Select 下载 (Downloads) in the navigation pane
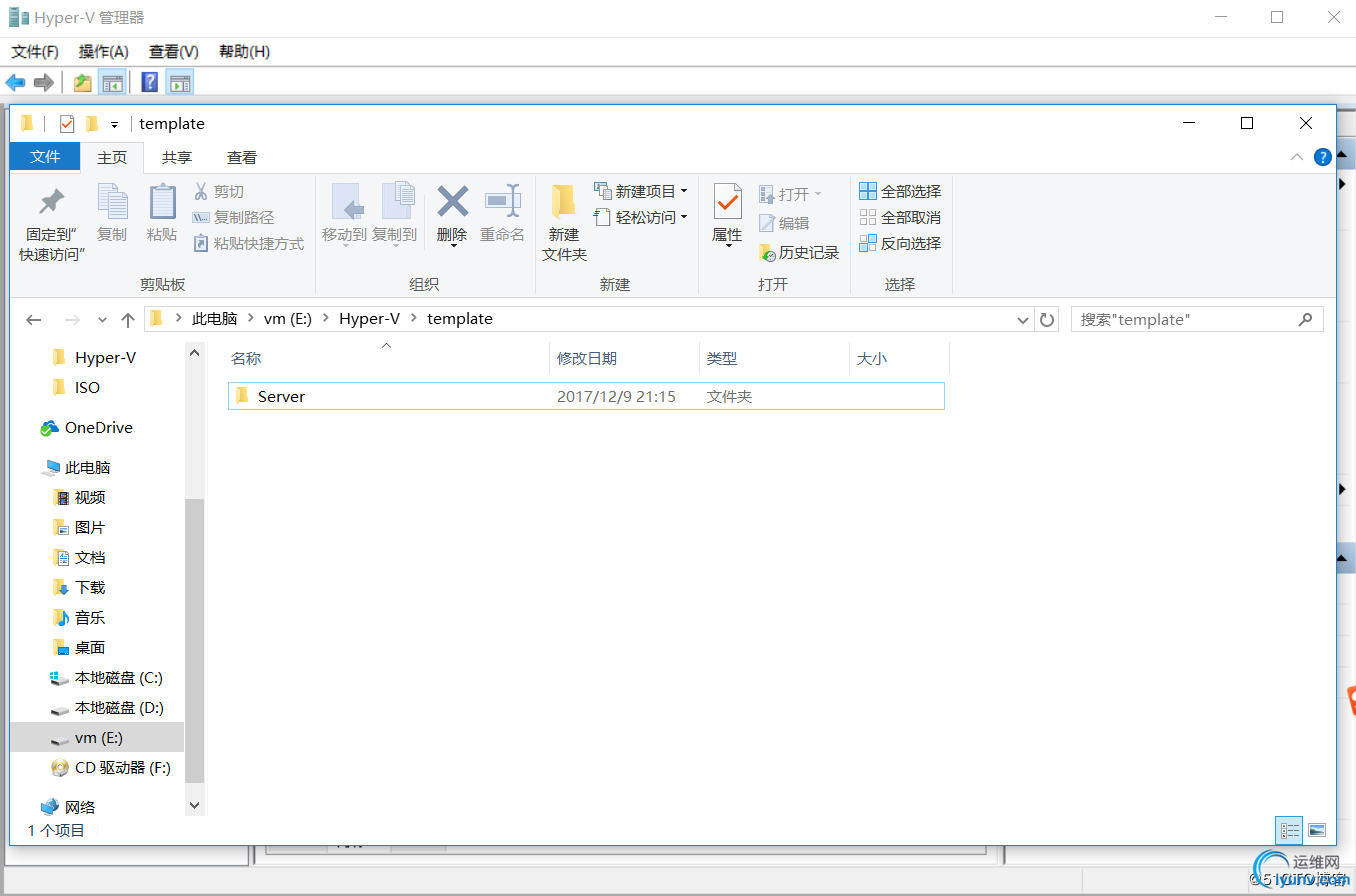 (90, 588)
